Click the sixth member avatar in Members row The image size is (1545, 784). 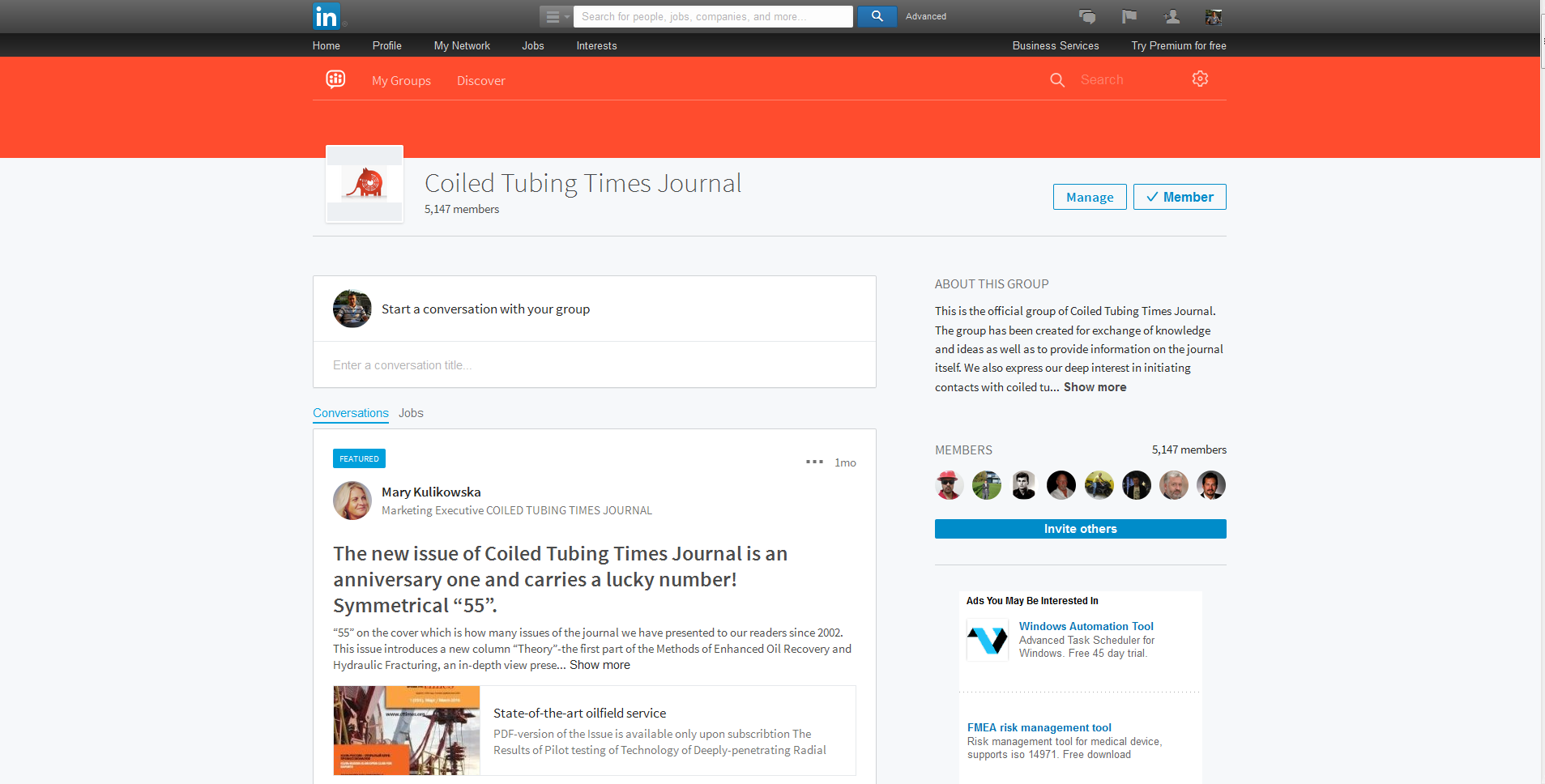[x=1137, y=485]
